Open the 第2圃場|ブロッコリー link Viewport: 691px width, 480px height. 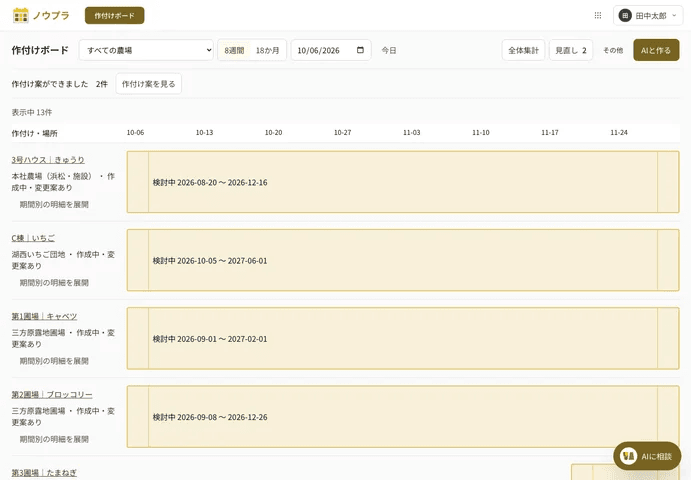coord(52,394)
